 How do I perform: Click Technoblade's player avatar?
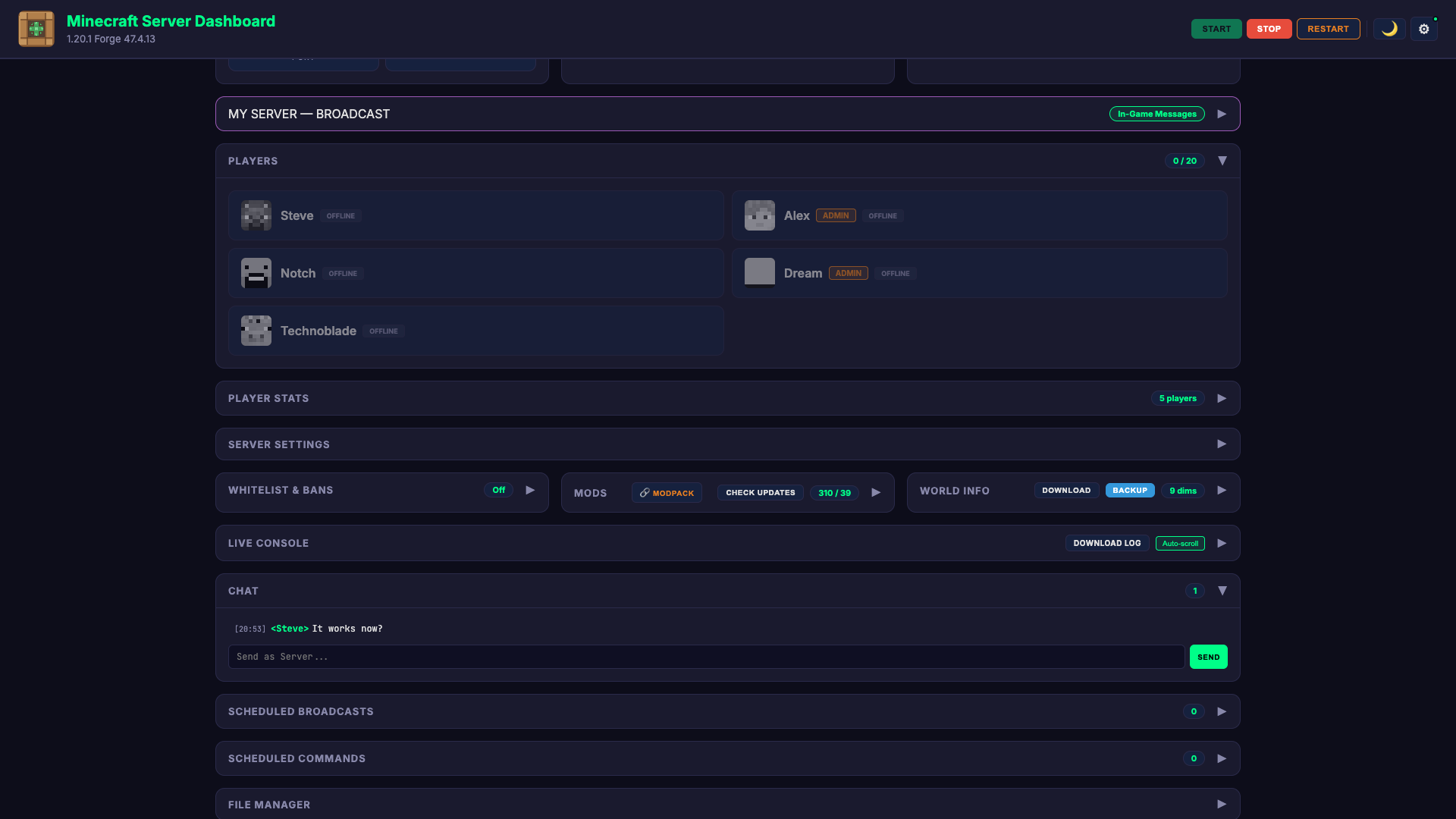(256, 331)
